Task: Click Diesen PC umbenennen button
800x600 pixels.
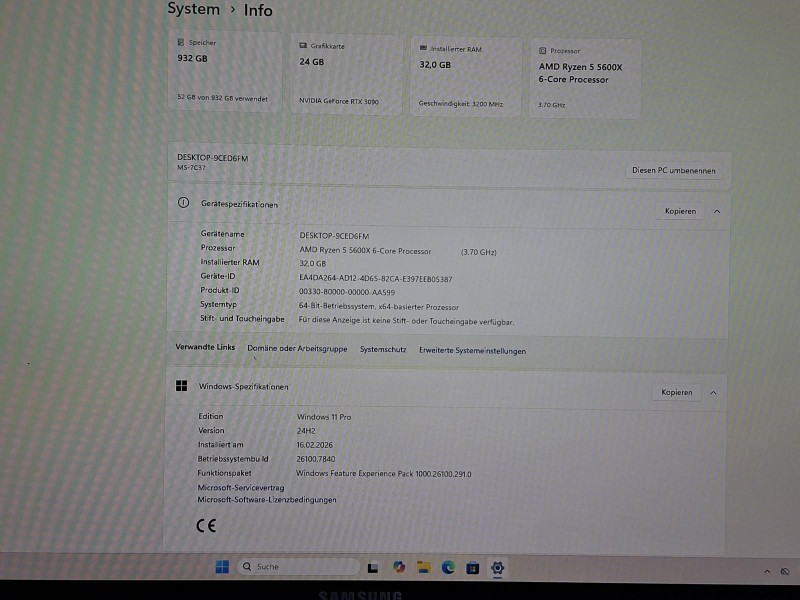Action: [x=674, y=170]
